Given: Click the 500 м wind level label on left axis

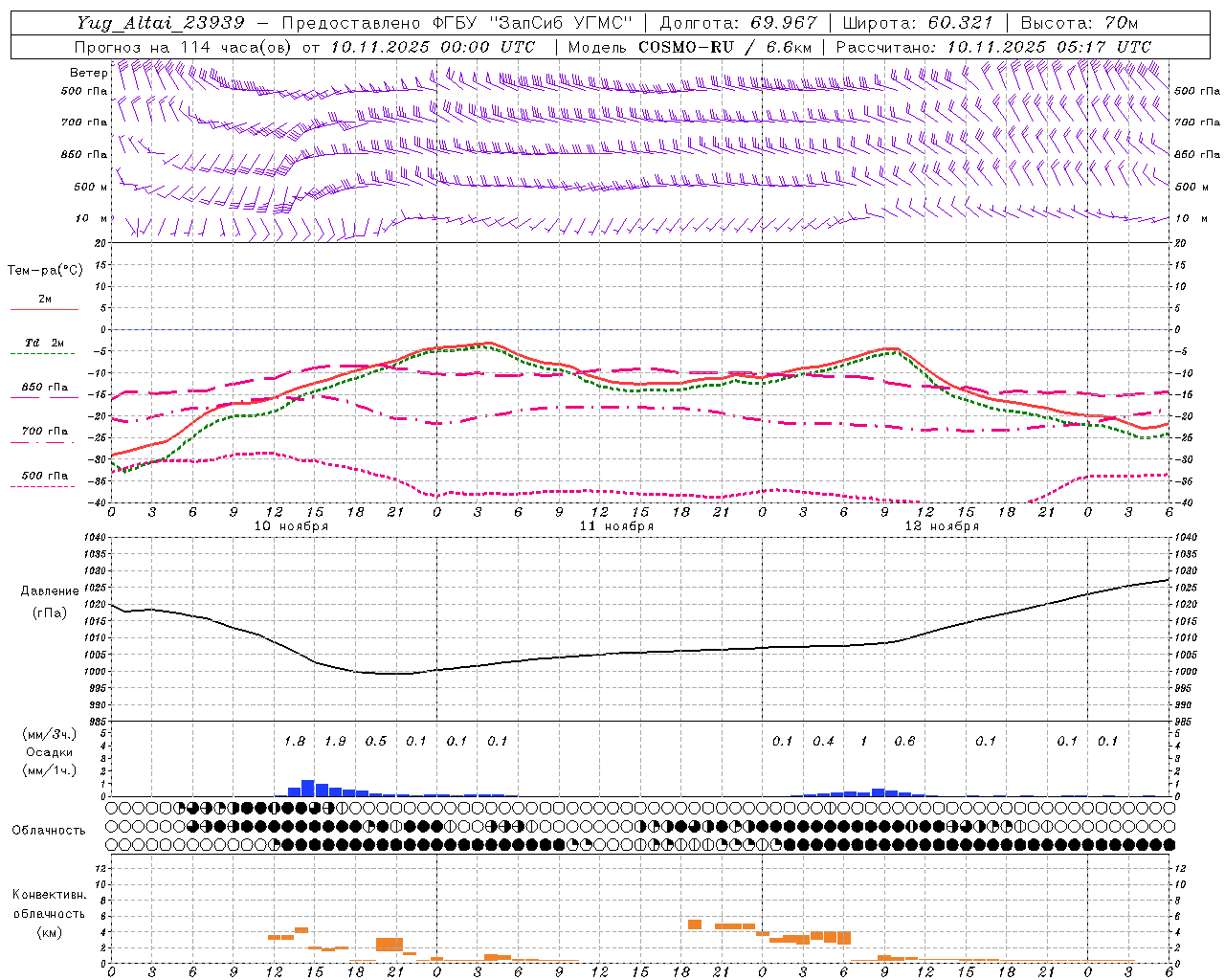Looking at the screenshot, I should (x=91, y=187).
